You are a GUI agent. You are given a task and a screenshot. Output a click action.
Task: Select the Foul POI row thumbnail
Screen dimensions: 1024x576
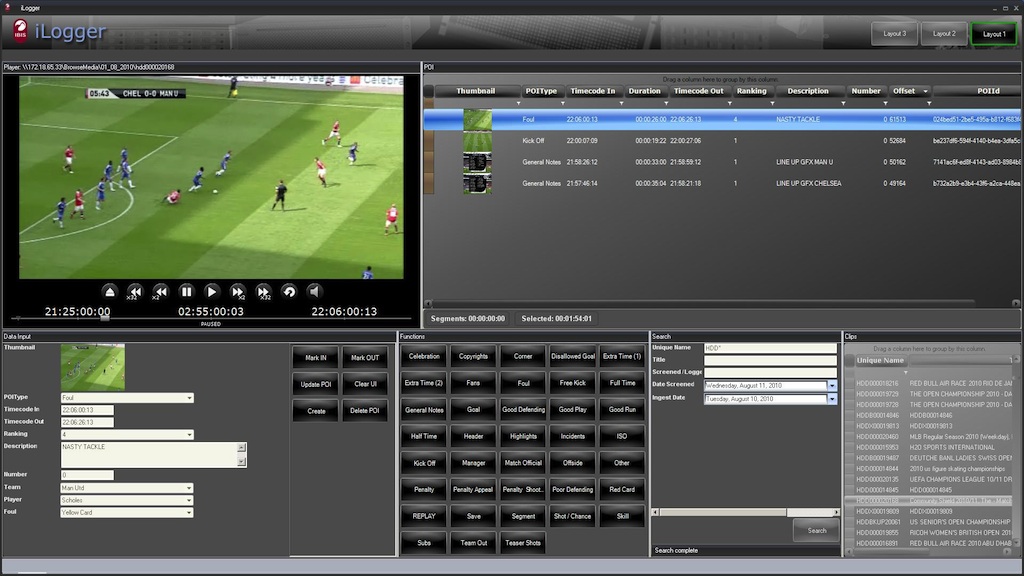tap(477, 120)
